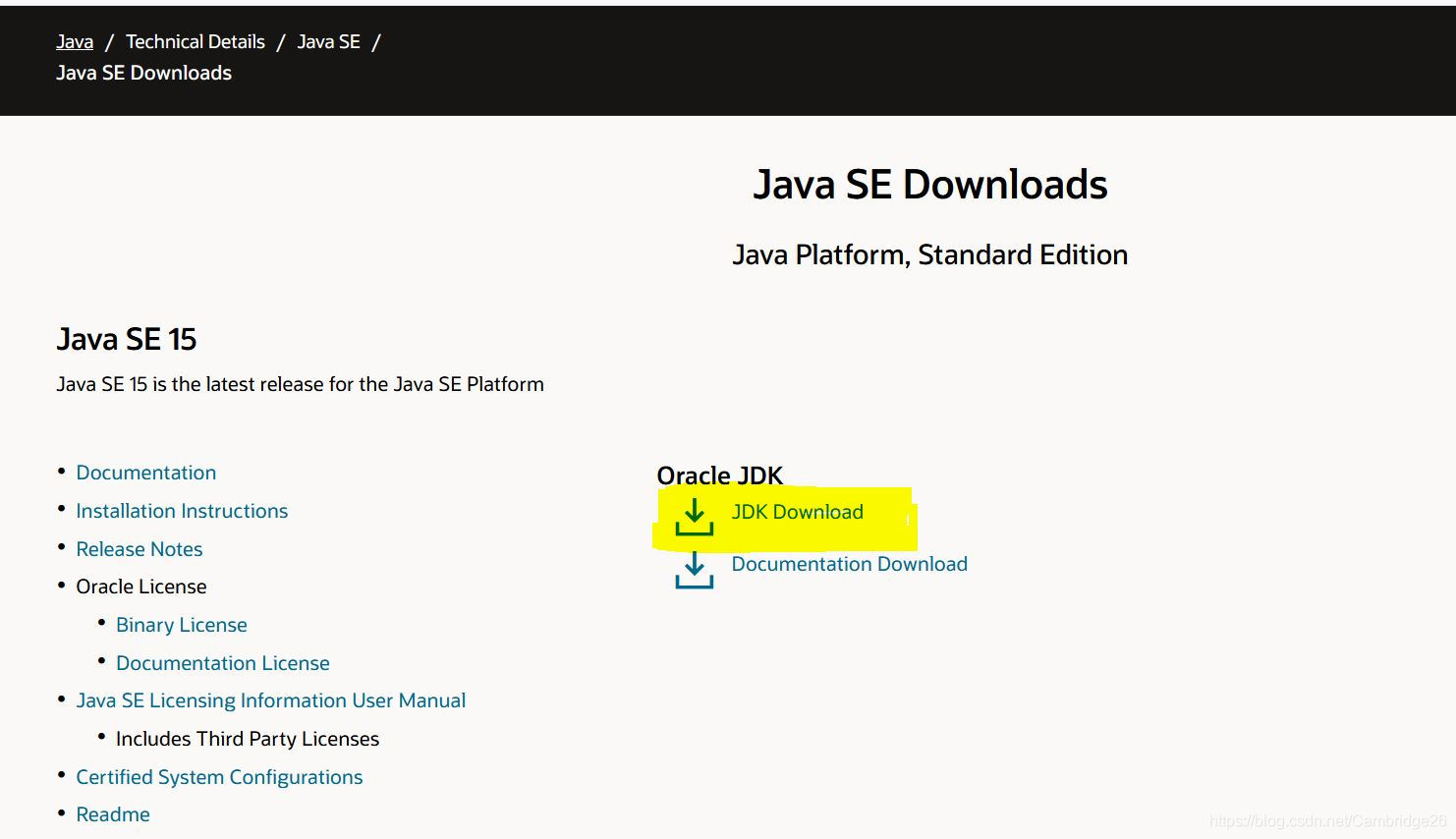Open Binary License link
Image resolution: width=1456 pixels, height=839 pixels.
(182, 625)
